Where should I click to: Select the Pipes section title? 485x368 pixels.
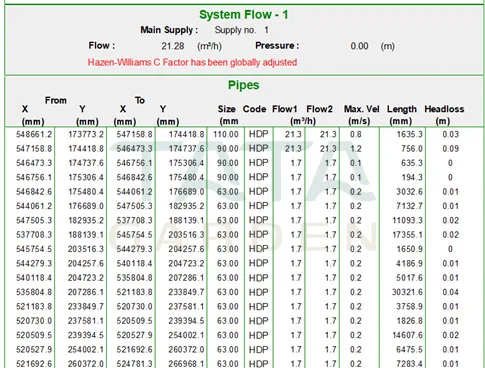coord(243,85)
